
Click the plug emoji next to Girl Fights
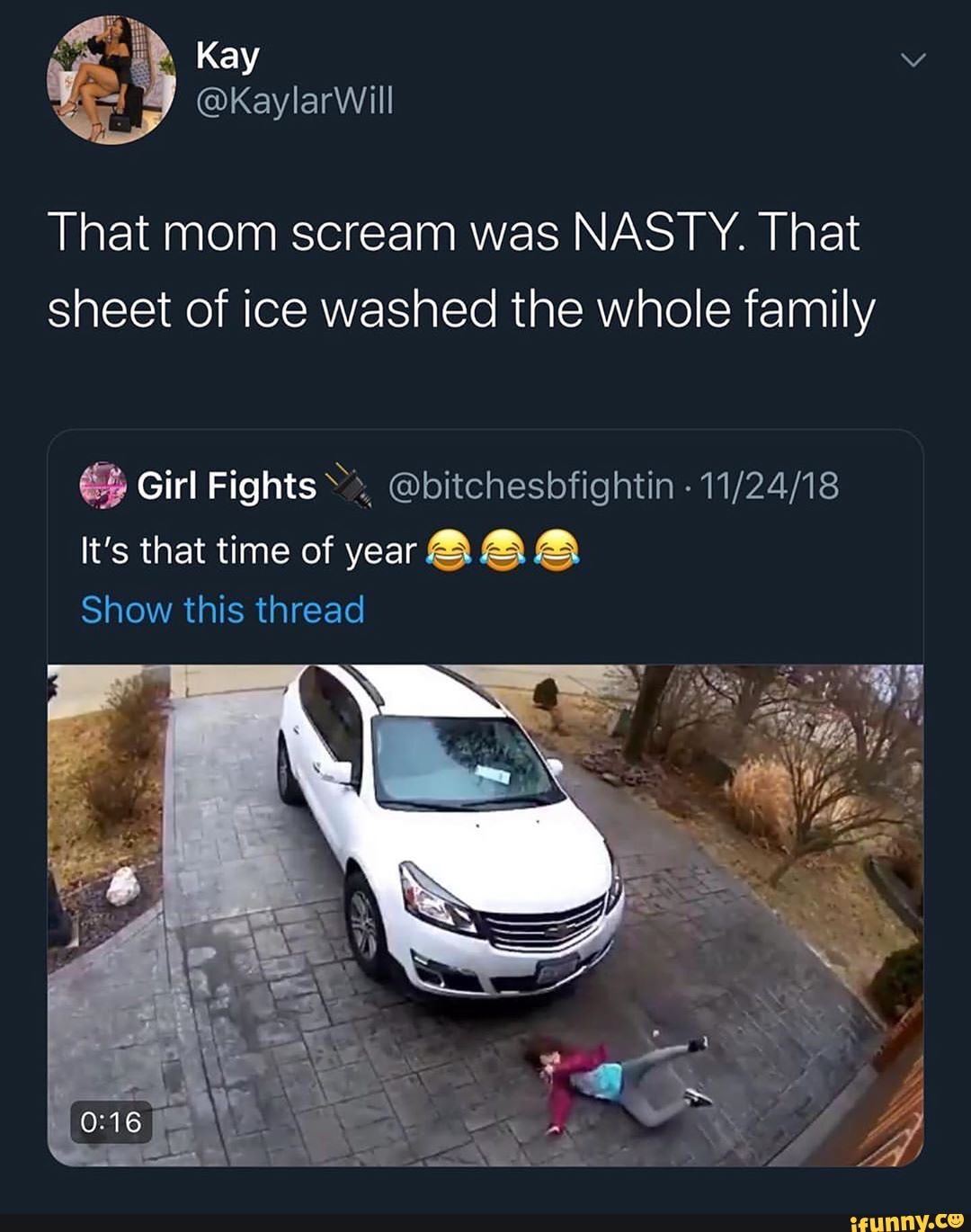coord(347,486)
